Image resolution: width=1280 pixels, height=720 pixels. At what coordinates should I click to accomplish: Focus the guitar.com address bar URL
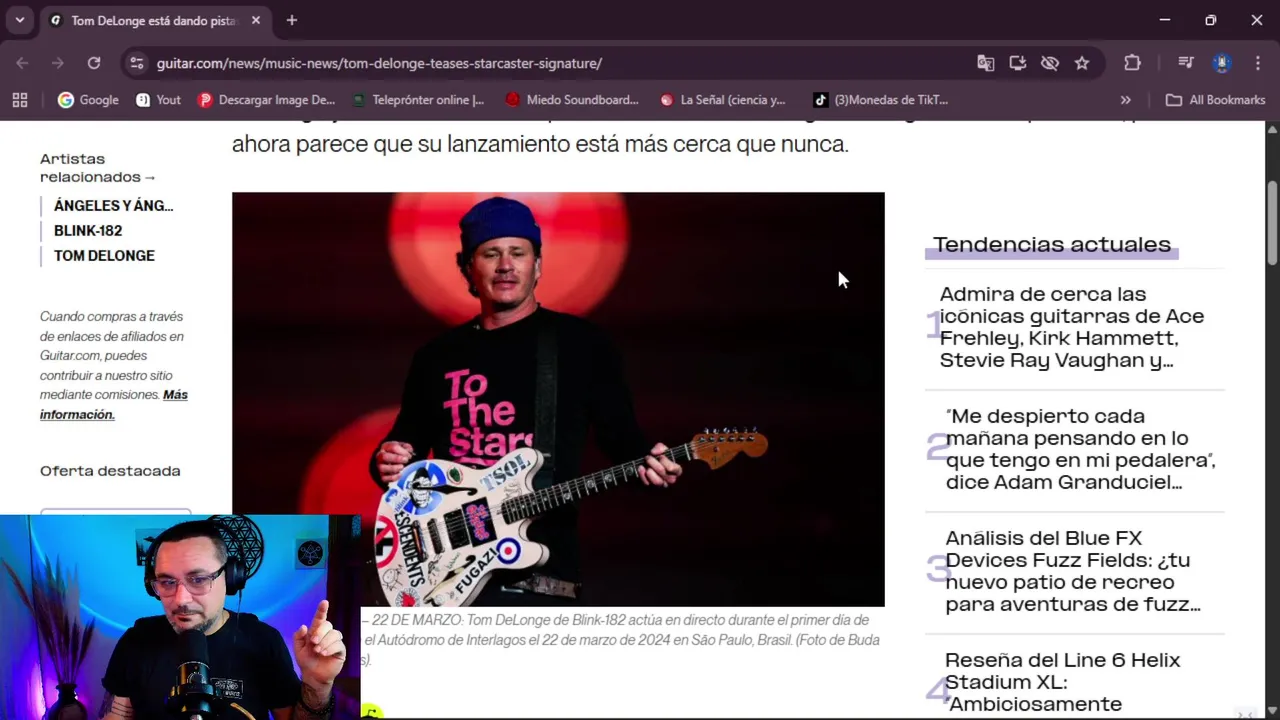click(379, 63)
